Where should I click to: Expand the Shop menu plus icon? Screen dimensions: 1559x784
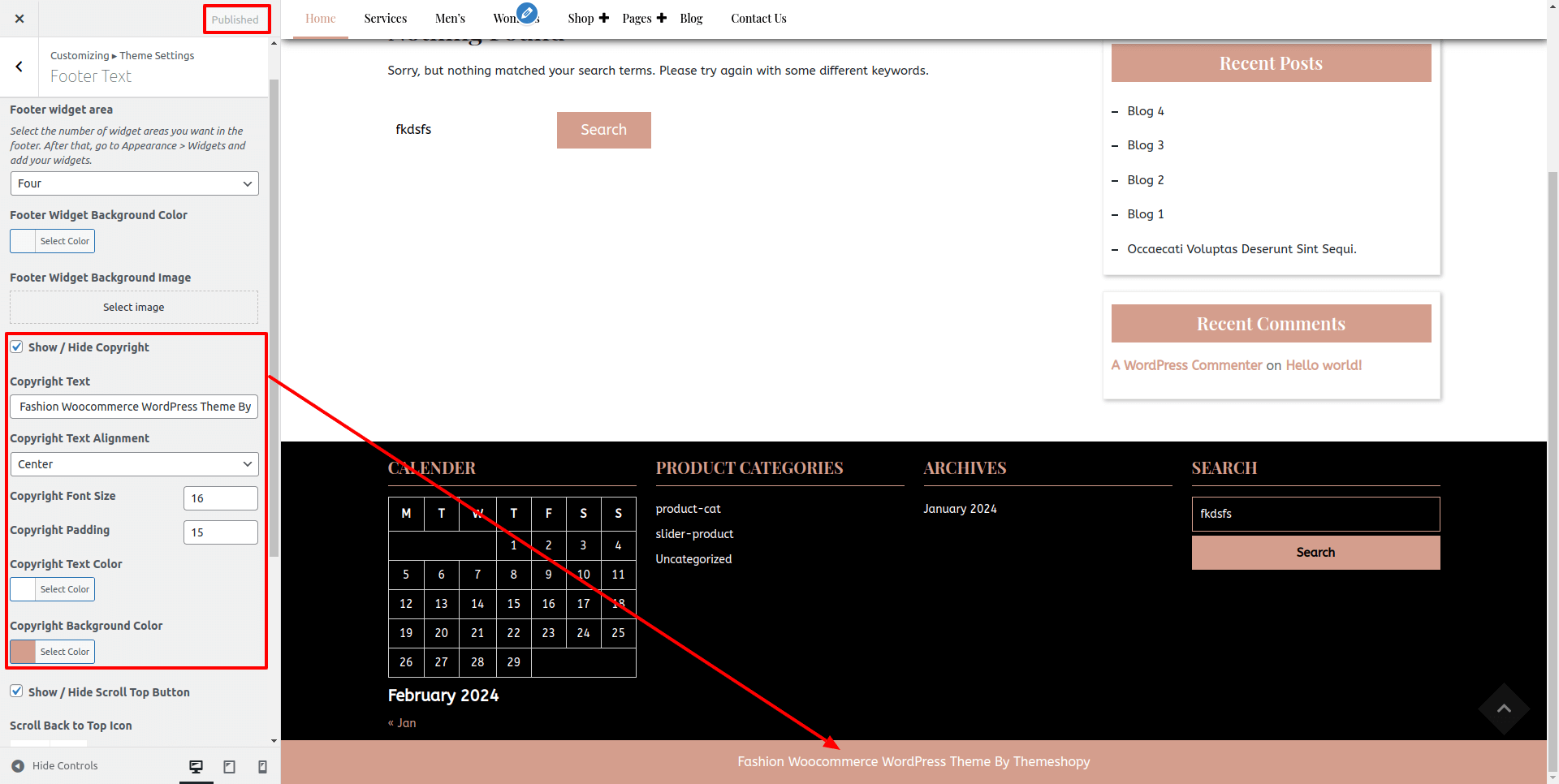[603, 18]
